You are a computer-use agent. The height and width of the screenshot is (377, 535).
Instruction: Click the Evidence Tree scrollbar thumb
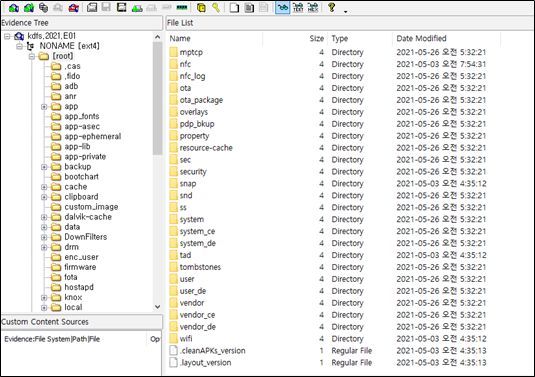[x=157, y=98]
